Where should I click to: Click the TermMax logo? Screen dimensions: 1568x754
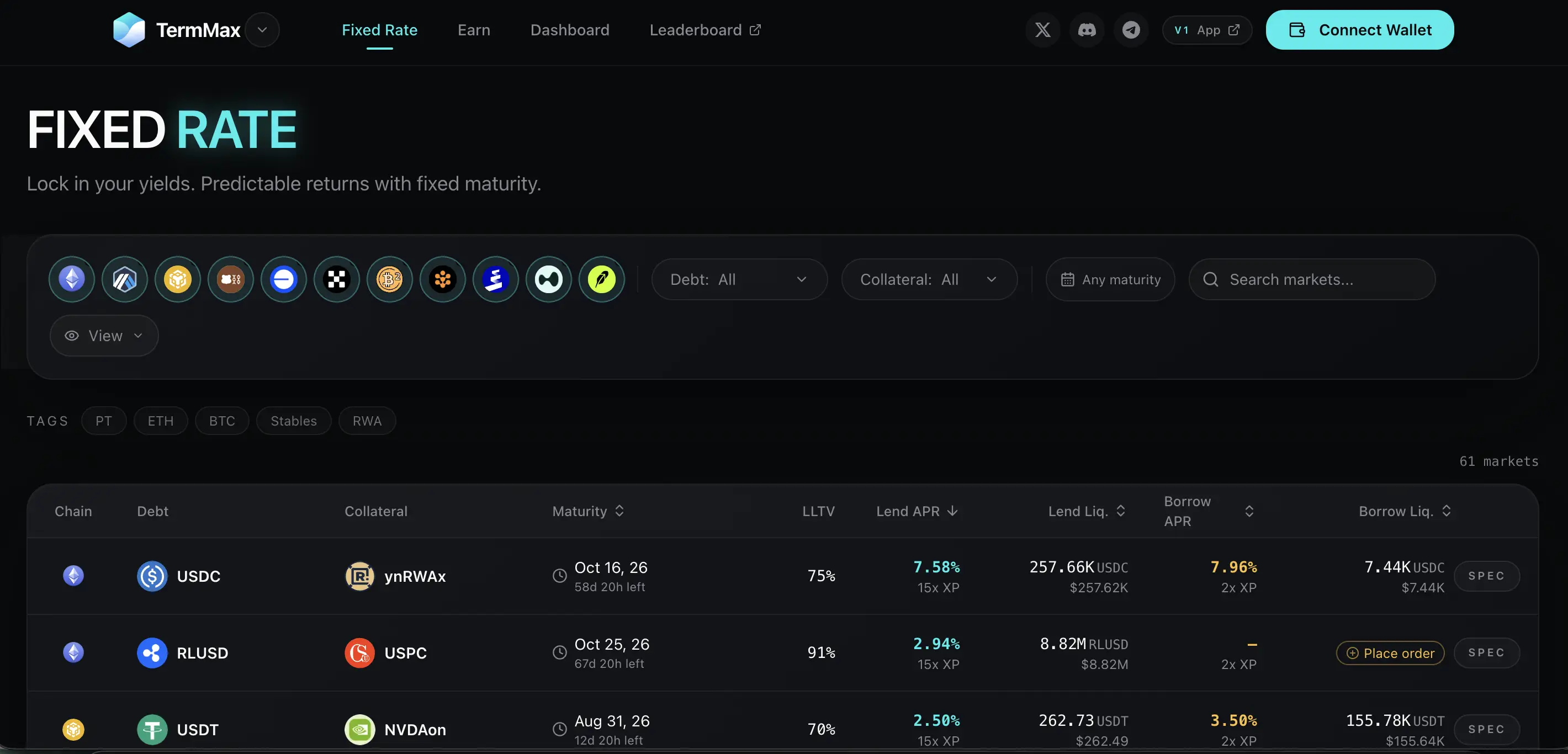(x=177, y=30)
